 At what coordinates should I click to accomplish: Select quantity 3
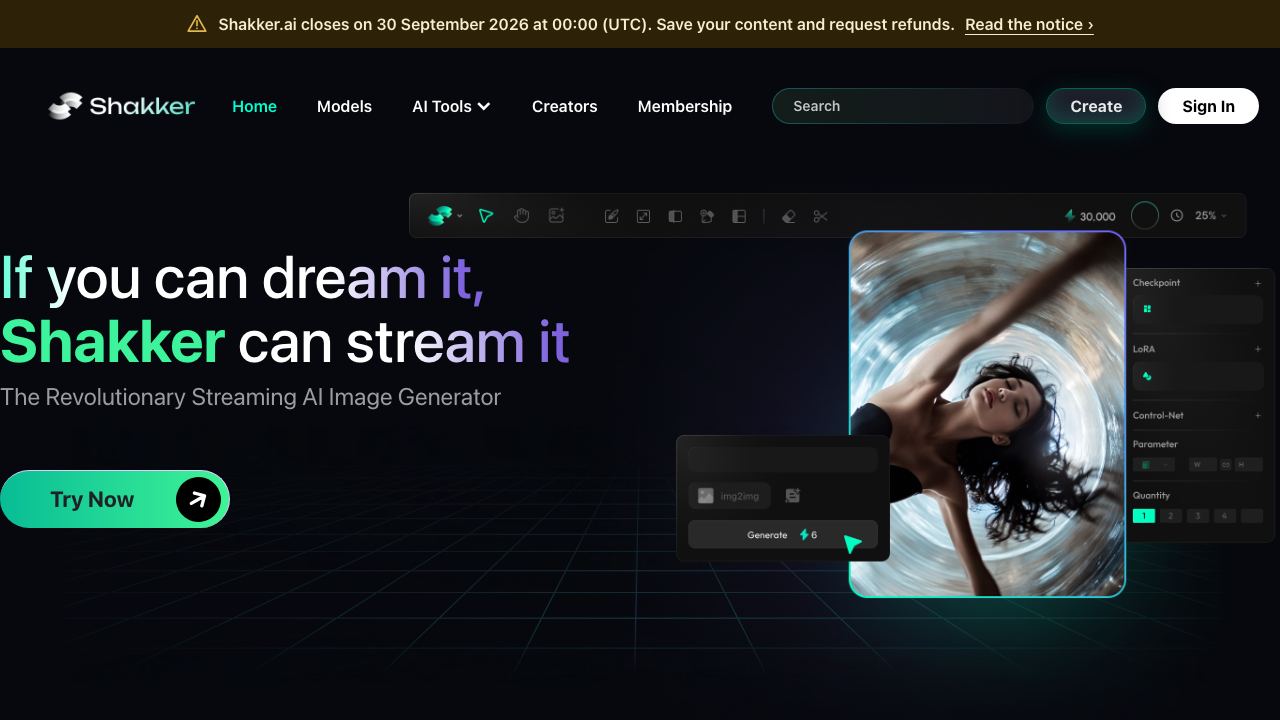(1198, 516)
